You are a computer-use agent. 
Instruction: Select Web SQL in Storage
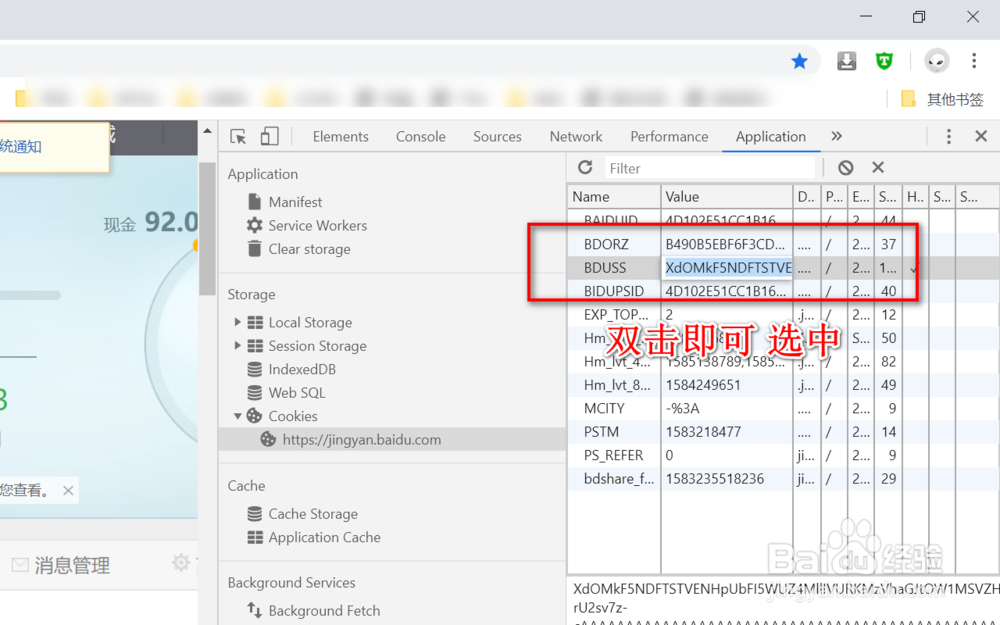[x=297, y=392]
